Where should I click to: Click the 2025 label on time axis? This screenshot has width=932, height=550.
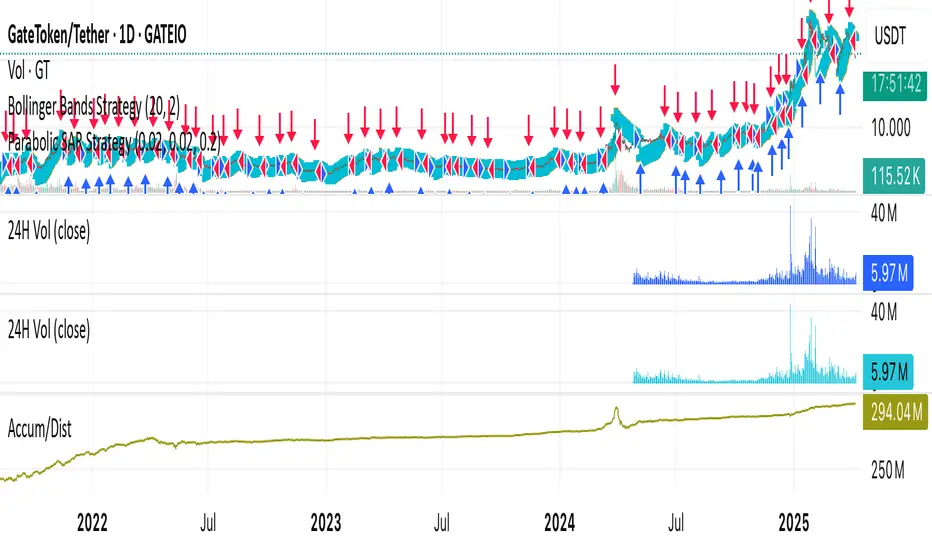[794, 523]
